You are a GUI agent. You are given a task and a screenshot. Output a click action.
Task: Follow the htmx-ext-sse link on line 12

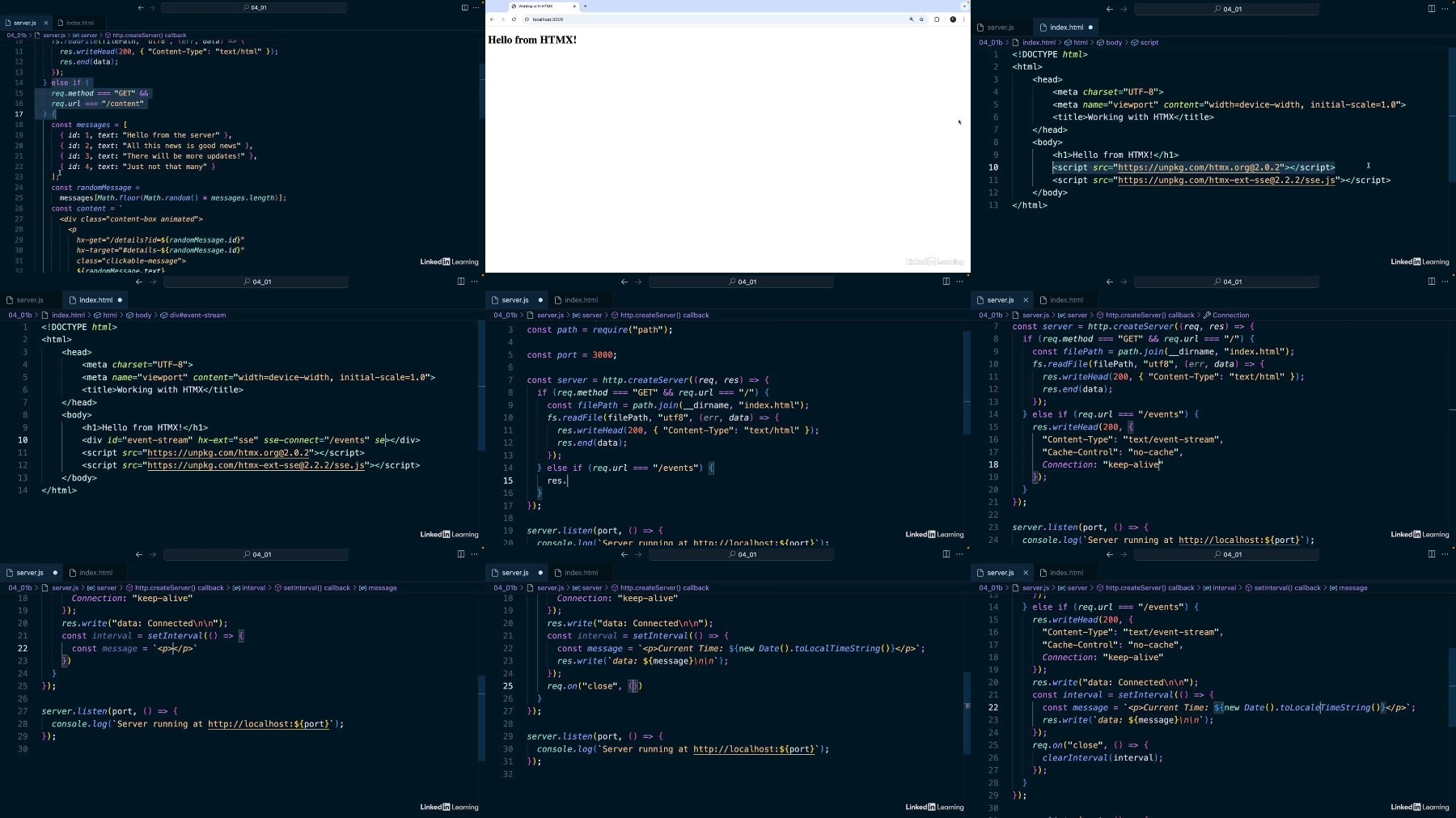256,465
